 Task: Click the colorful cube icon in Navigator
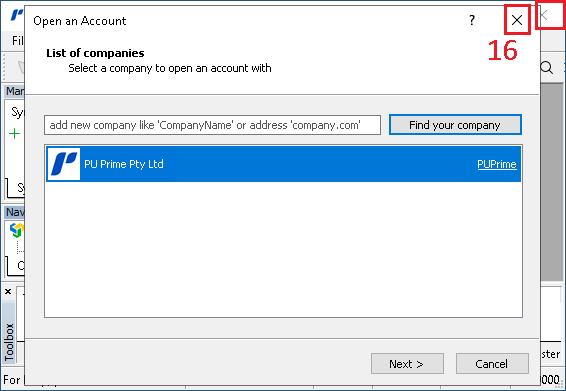tap(17, 230)
